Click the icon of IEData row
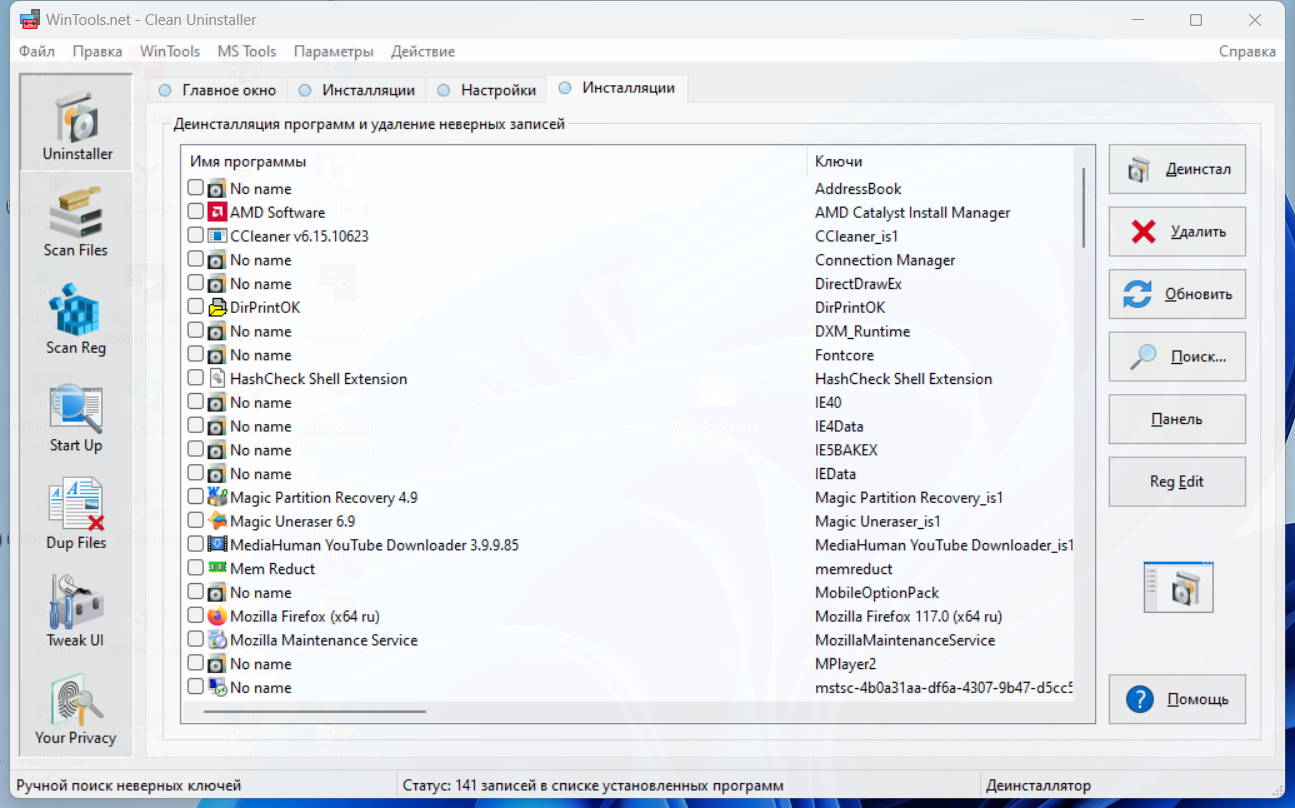Screen dimensions: 1295x808 (x=217, y=474)
